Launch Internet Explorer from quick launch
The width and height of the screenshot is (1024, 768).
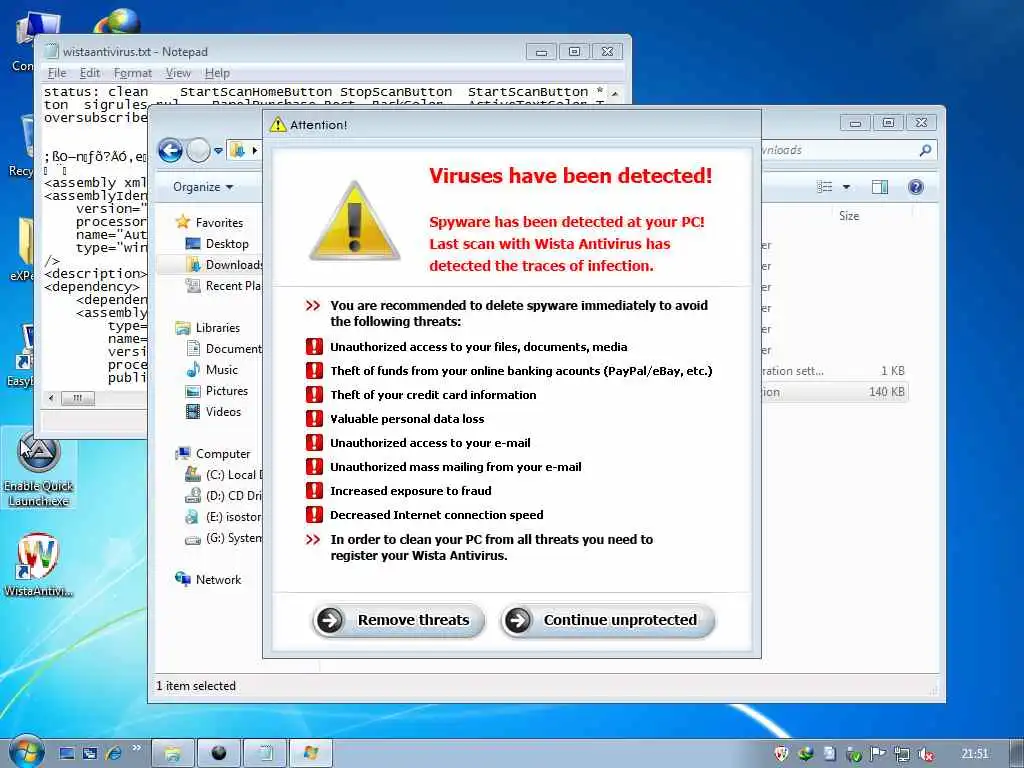(113, 754)
